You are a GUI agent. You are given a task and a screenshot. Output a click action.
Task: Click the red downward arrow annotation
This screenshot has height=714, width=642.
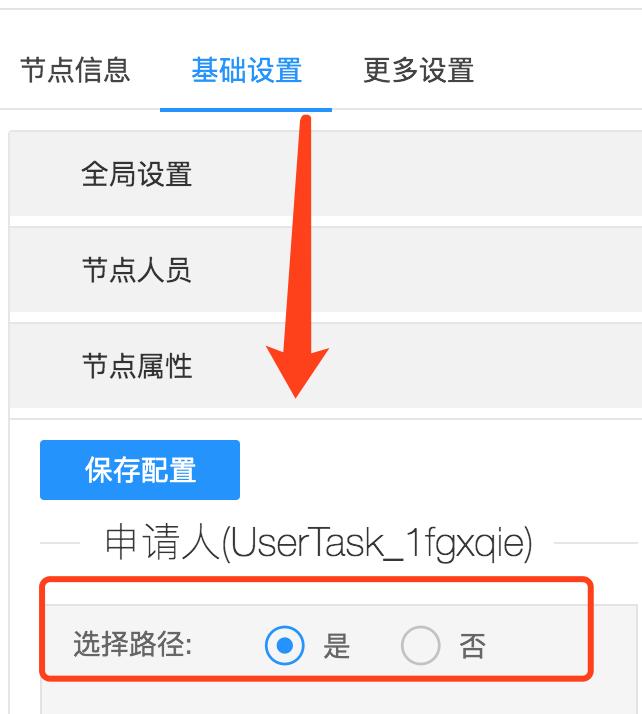click(x=299, y=255)
